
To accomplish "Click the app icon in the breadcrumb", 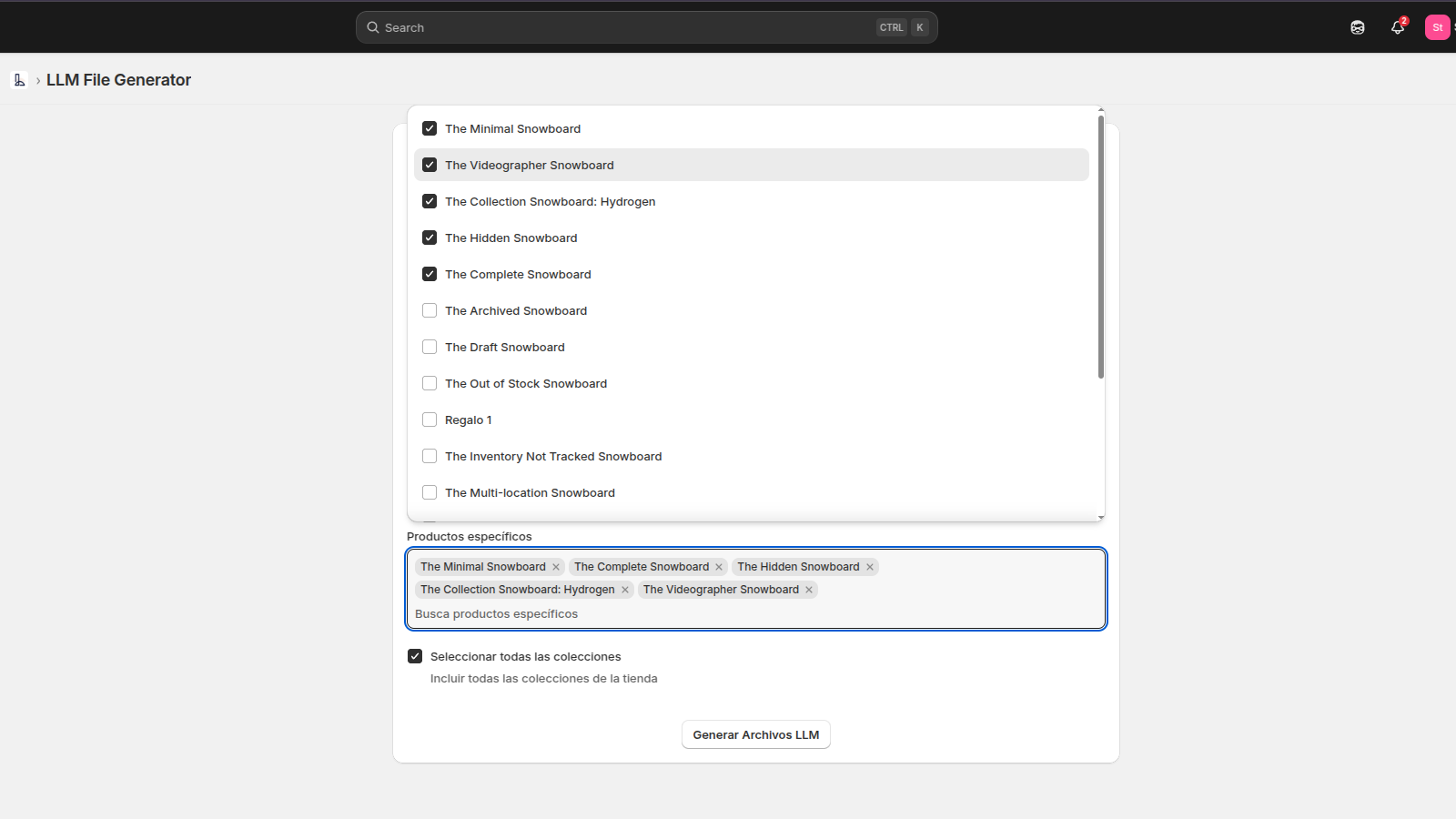I will point(19,80).
